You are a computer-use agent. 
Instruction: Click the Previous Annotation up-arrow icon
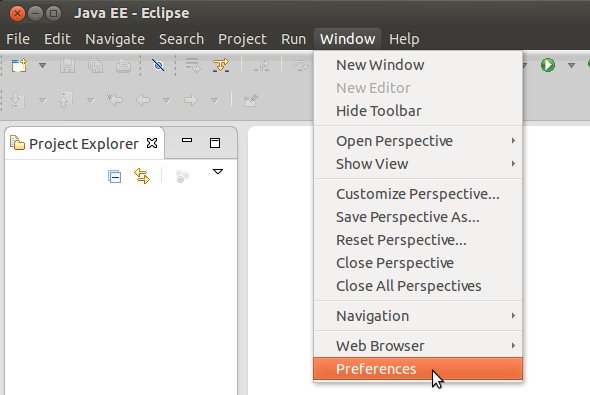click(65, 100)
